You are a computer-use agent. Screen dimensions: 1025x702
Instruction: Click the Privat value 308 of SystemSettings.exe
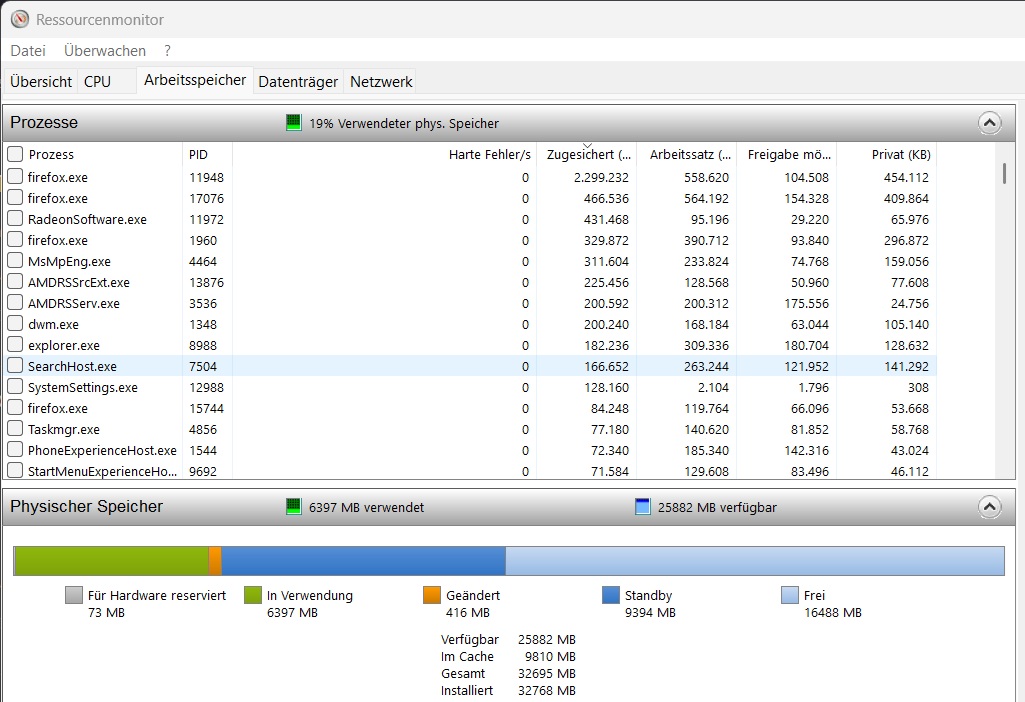point(918,387)
